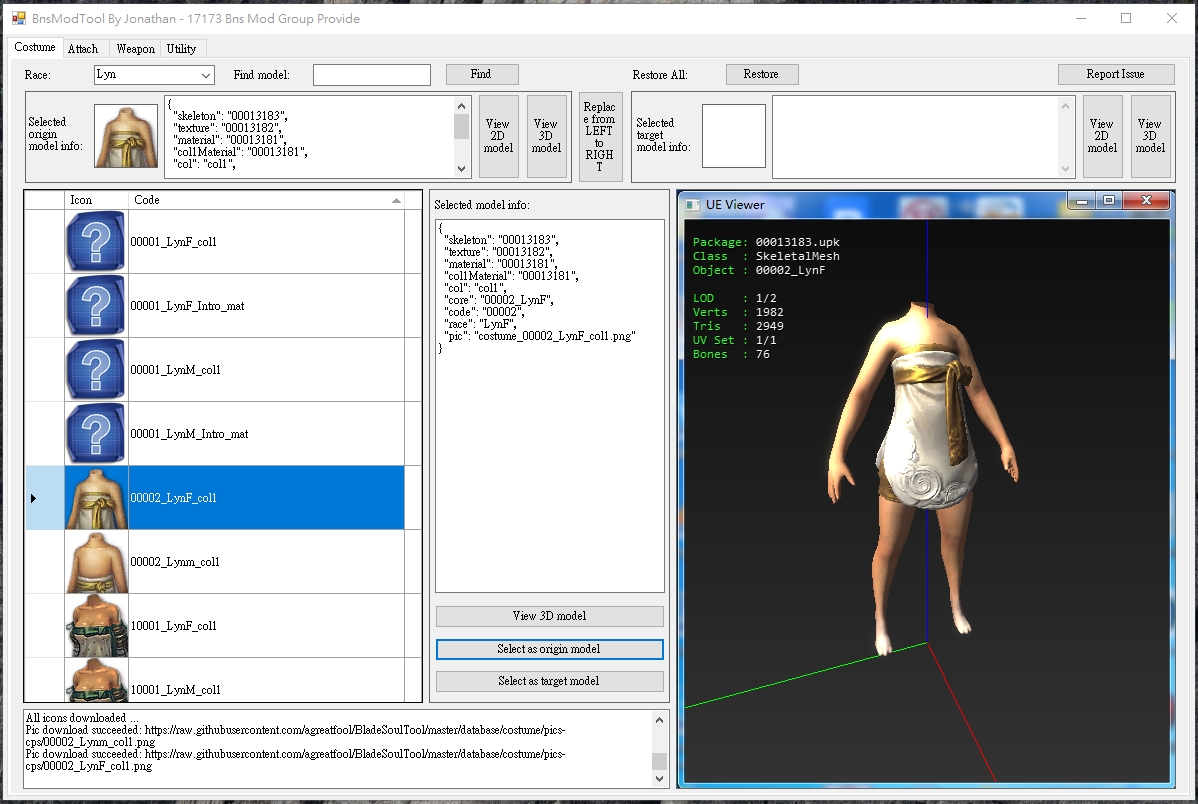Click the UE Viewer window icon
1198x804 pixels.
coord(692,205)
